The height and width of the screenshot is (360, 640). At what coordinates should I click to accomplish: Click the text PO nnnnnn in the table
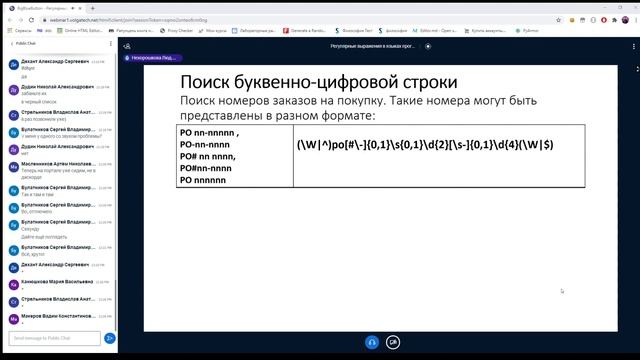tap(203, 180)
